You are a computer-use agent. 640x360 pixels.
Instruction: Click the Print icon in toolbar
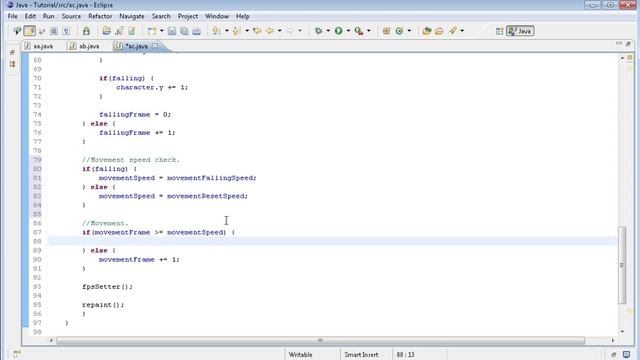196,31
